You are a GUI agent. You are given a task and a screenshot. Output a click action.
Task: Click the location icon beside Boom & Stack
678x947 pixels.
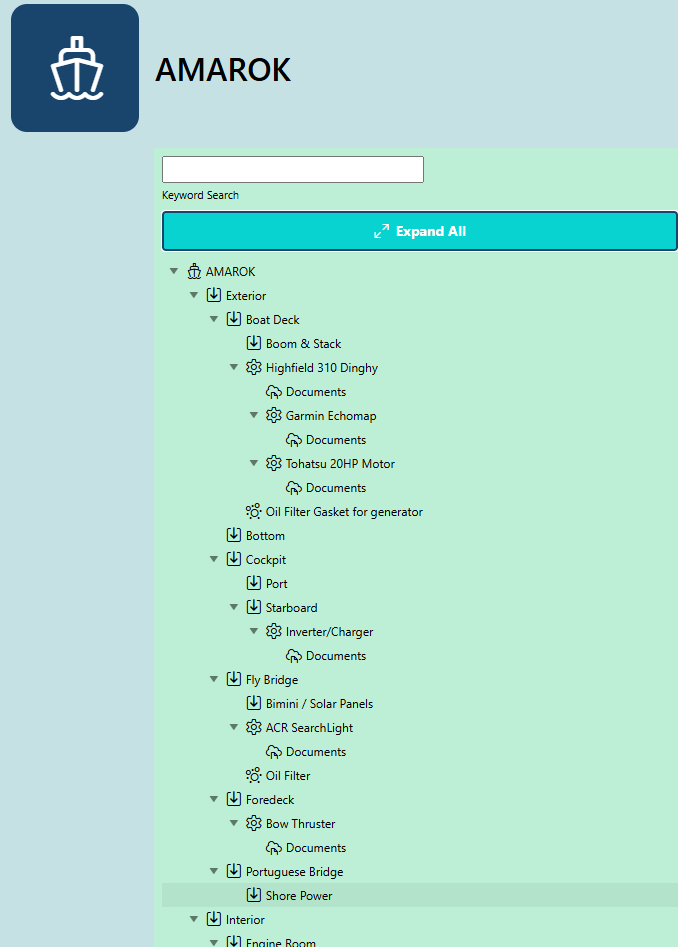254,344
